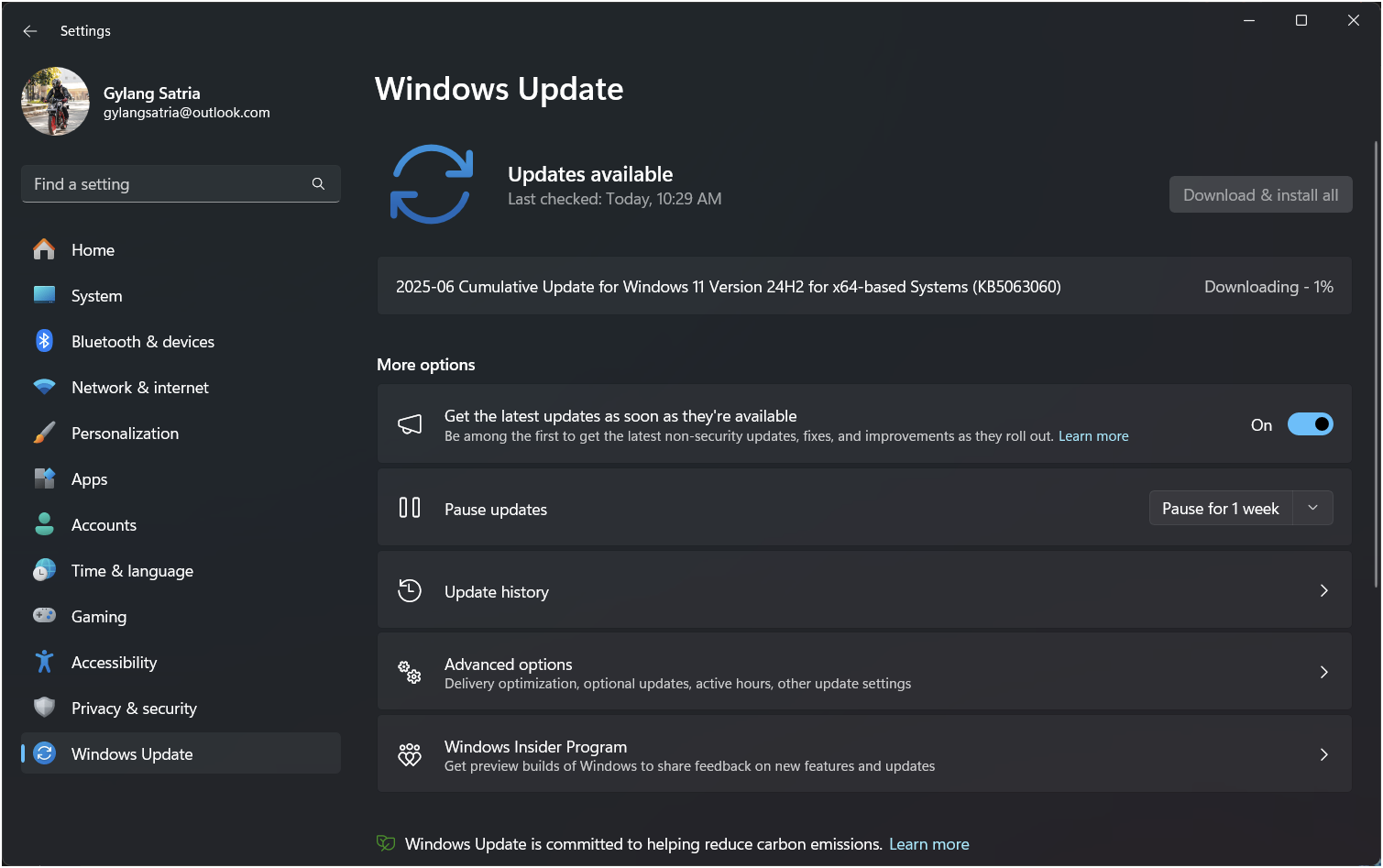1383x868 pixels.
Task: Select Accessibility label in sidebar
Action: pos(114,663)
